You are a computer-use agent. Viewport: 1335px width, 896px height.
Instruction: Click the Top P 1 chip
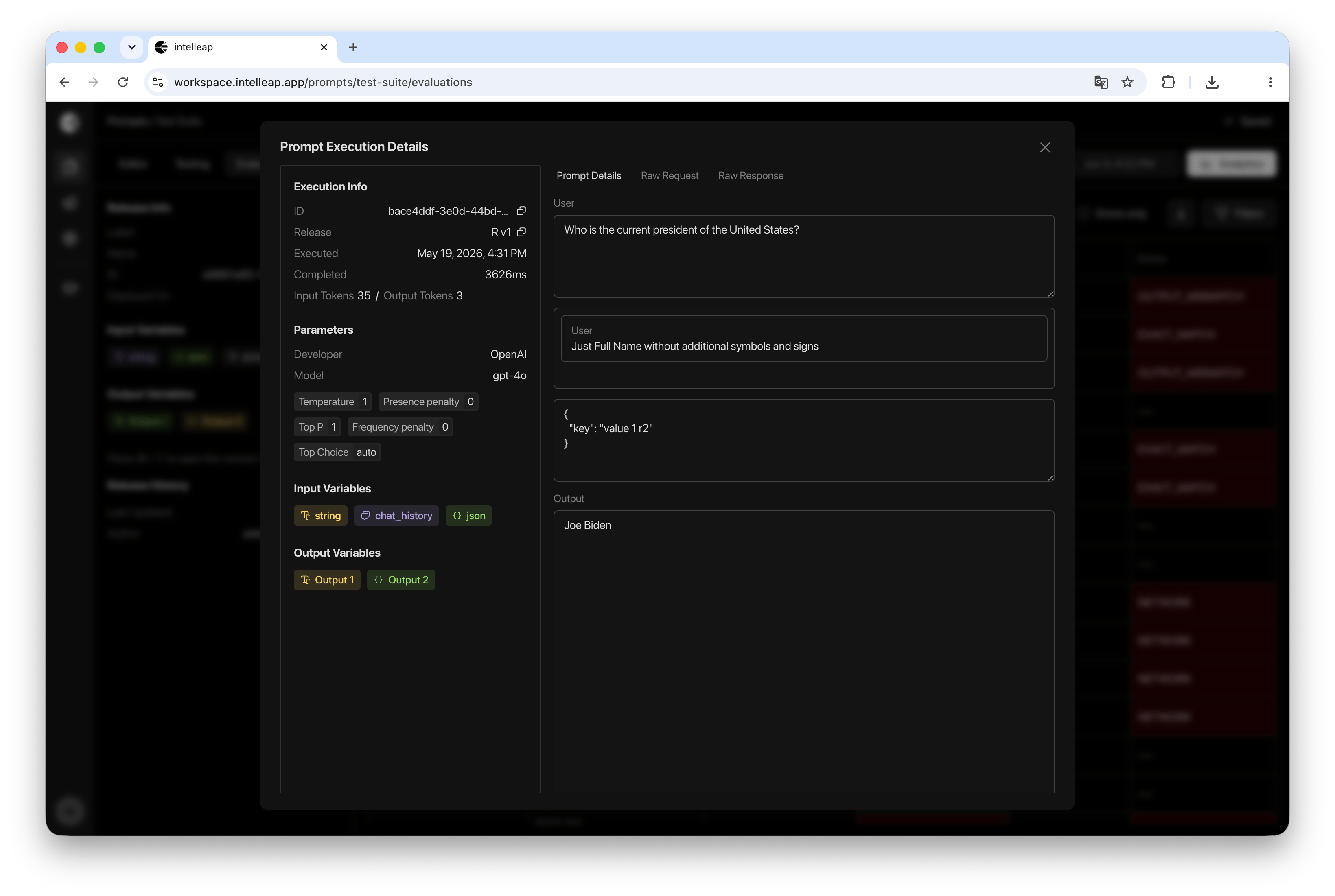[x=317, y=427]
